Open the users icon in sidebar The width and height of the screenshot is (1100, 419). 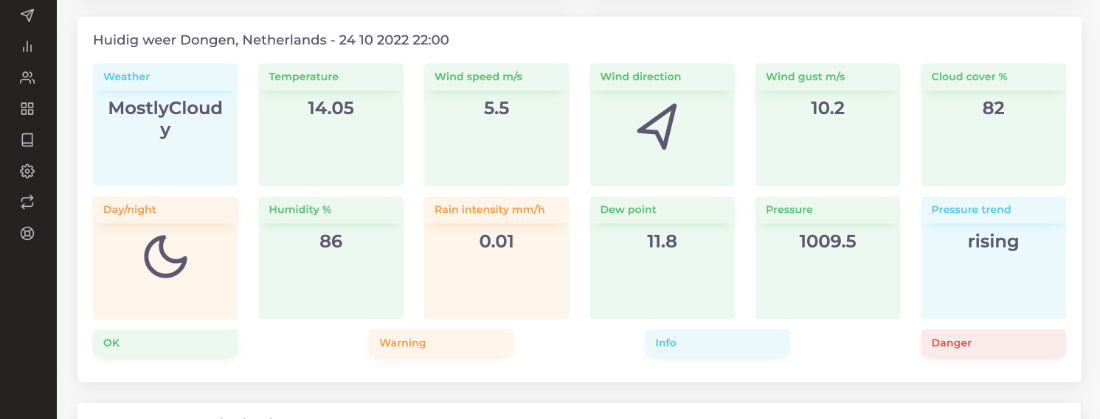coord(27,77)
